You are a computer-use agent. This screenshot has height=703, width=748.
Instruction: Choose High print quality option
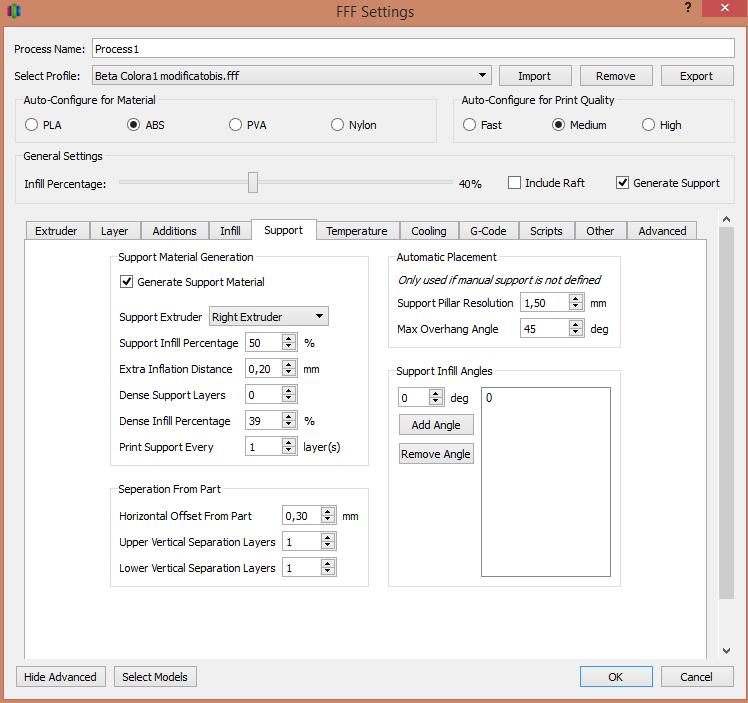tap(649, 125)
